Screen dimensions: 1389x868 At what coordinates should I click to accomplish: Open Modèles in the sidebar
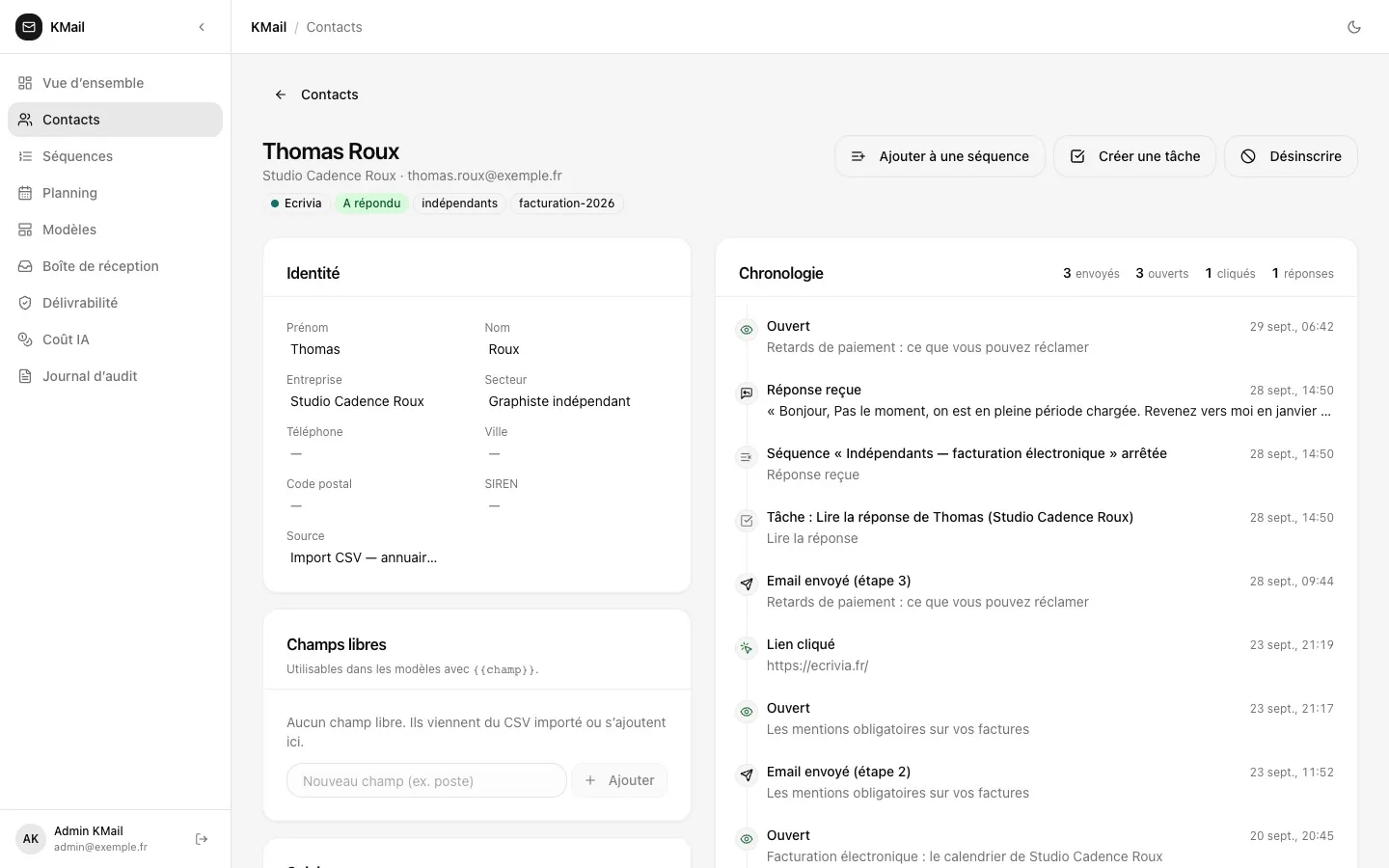coord(115,230)
